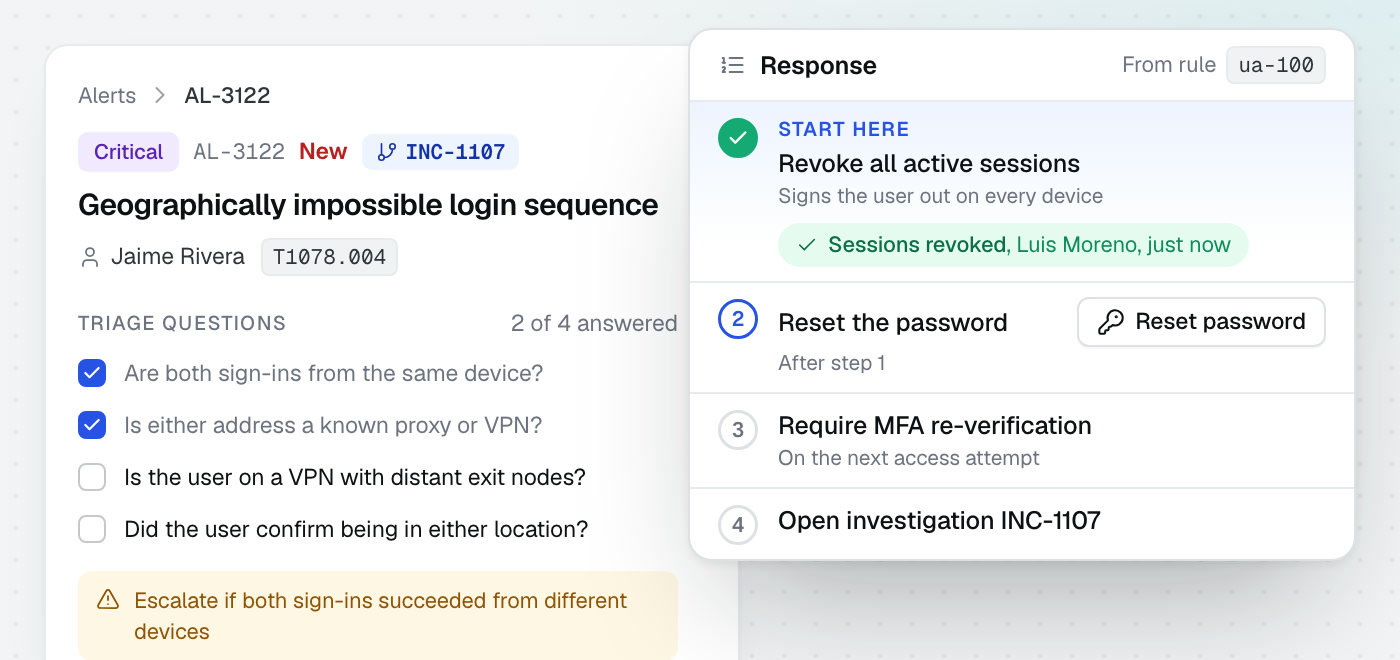Image resolution: width=1400 pixels, height=660 pixels.
Task: Click the step 4 number circle
Action: [738, 524]
